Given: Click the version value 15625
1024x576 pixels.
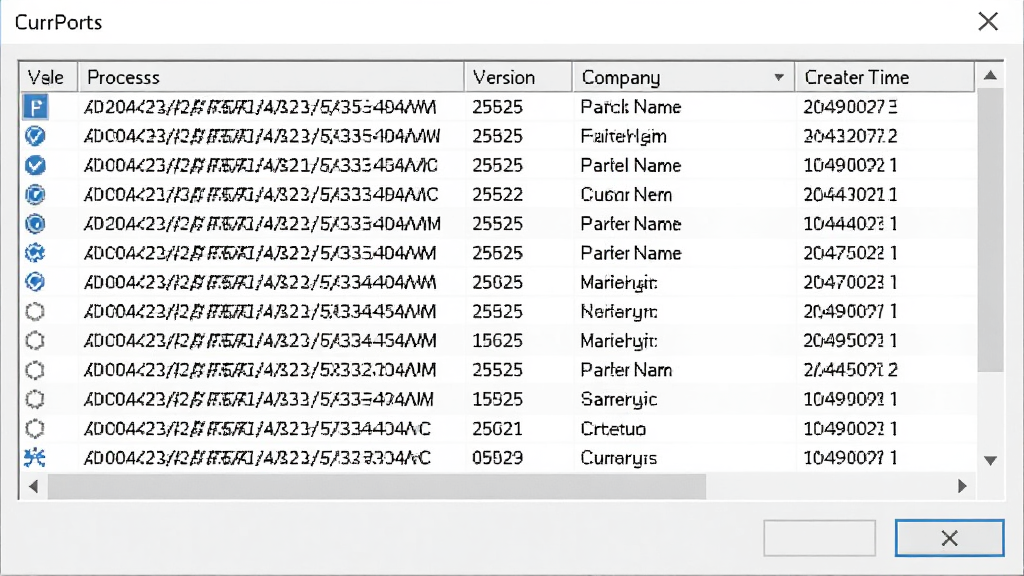Looking at the screenshot, I should (x=498, y=341).
